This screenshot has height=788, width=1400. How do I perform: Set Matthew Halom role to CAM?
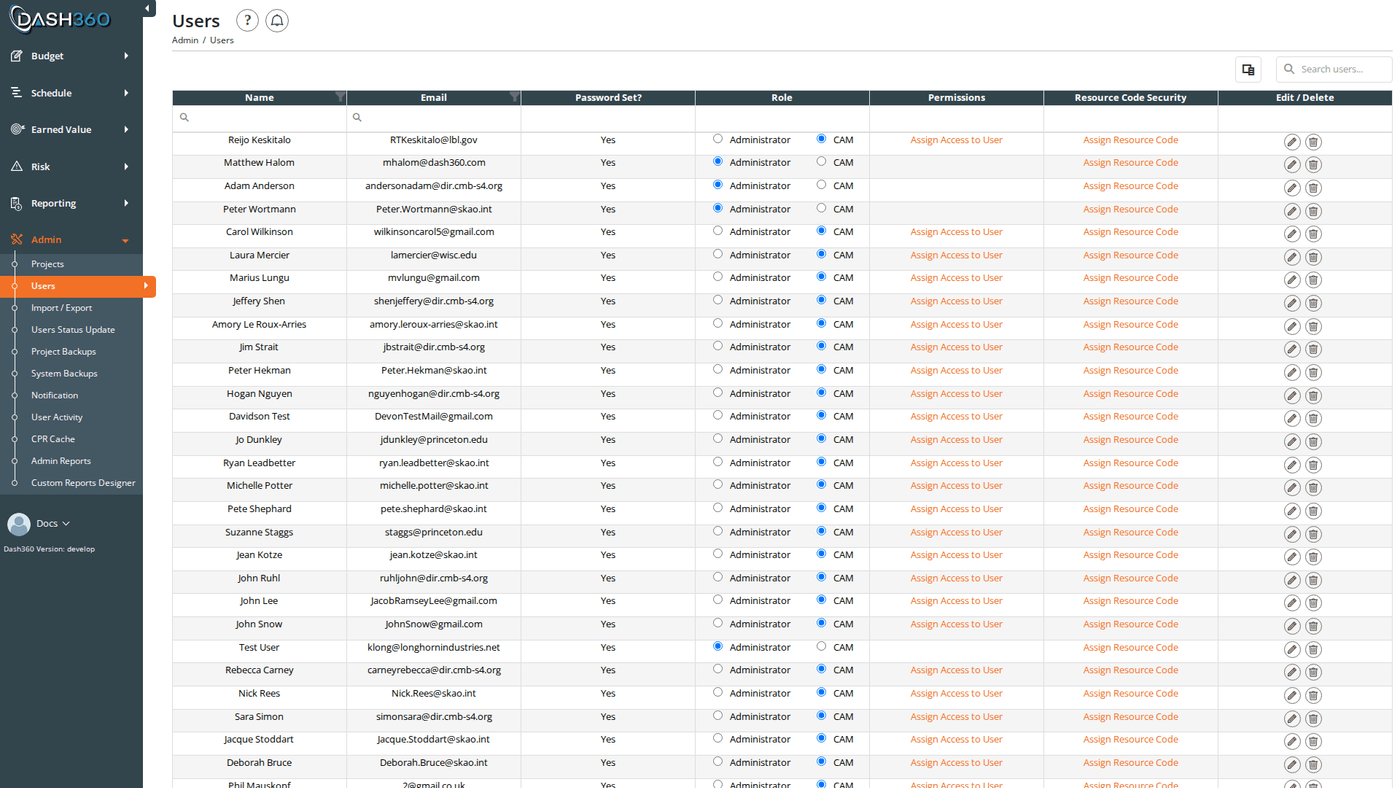tap(821, 161)
